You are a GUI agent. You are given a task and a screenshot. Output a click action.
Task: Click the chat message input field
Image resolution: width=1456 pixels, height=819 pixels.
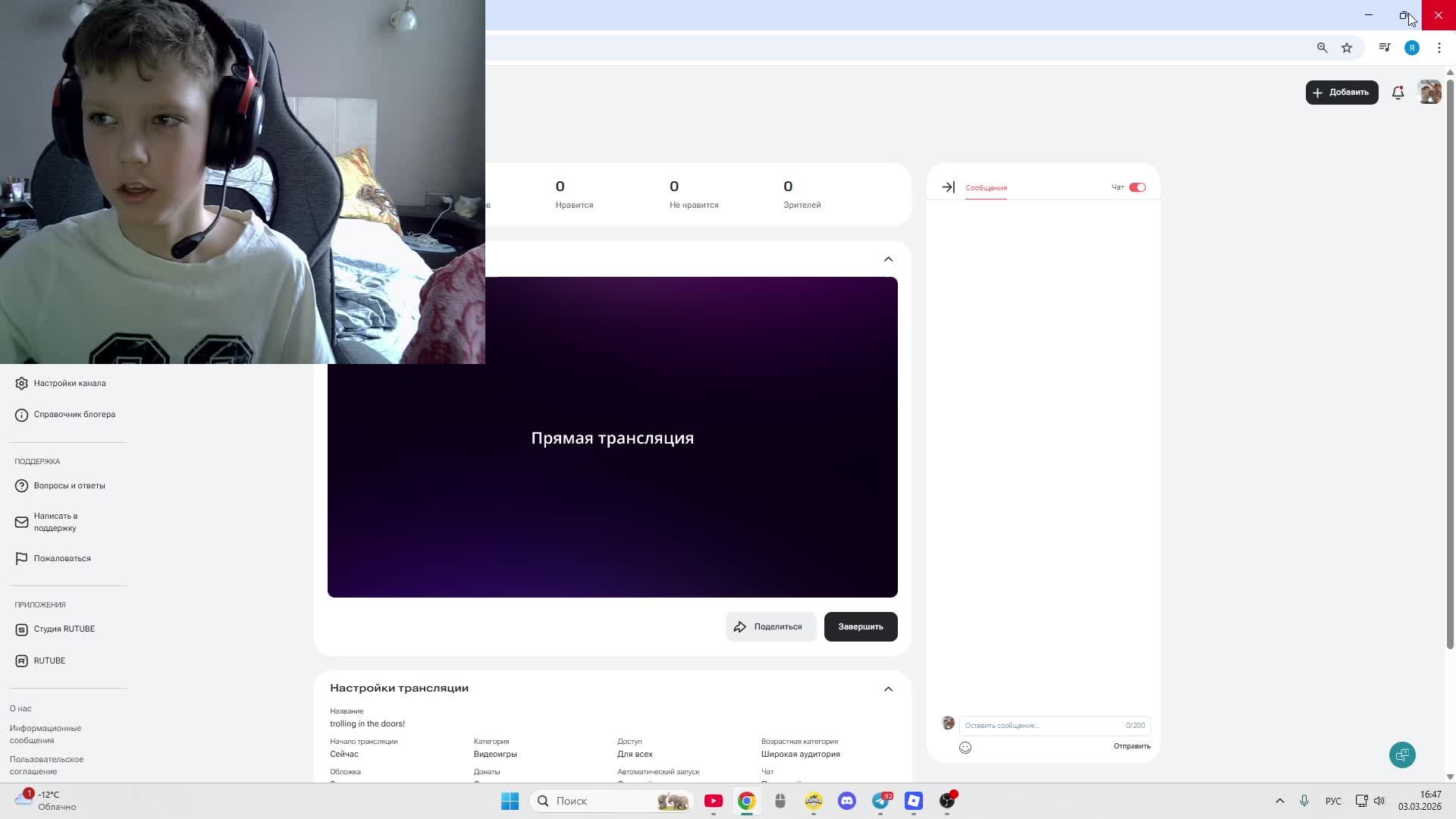point(1043,726)
